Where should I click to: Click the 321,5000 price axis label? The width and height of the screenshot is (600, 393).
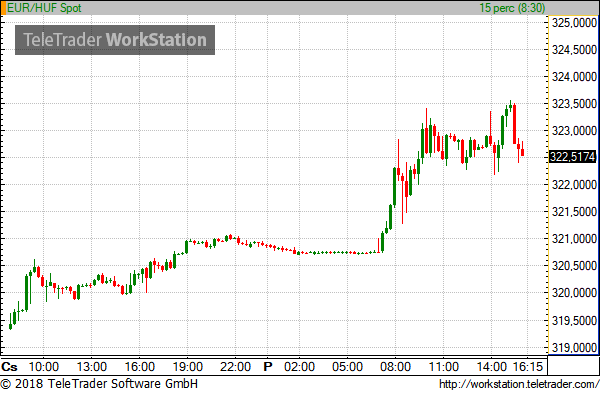pyautogui.click(x=574, y=212)
